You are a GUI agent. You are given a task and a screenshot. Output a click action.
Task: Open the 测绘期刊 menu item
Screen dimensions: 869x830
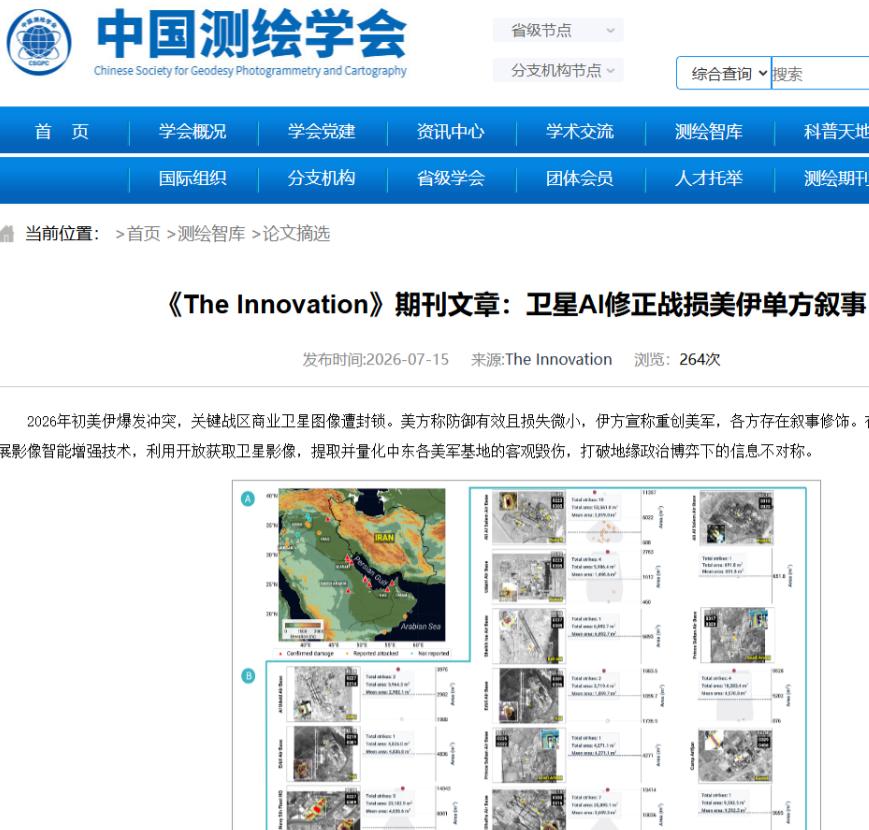coord(836,178)
